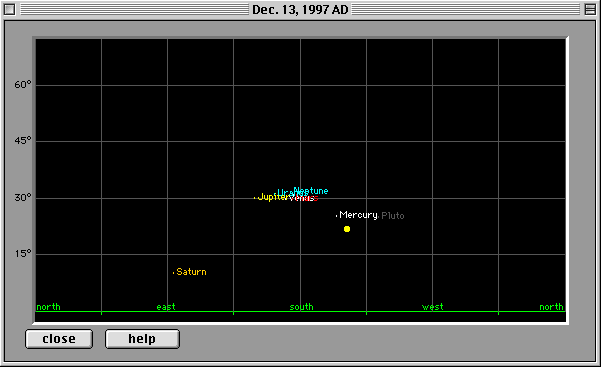This screenshot has width=601, height=367.
Task: Click the 'south' horizon label
Action: tap(301, 307)
